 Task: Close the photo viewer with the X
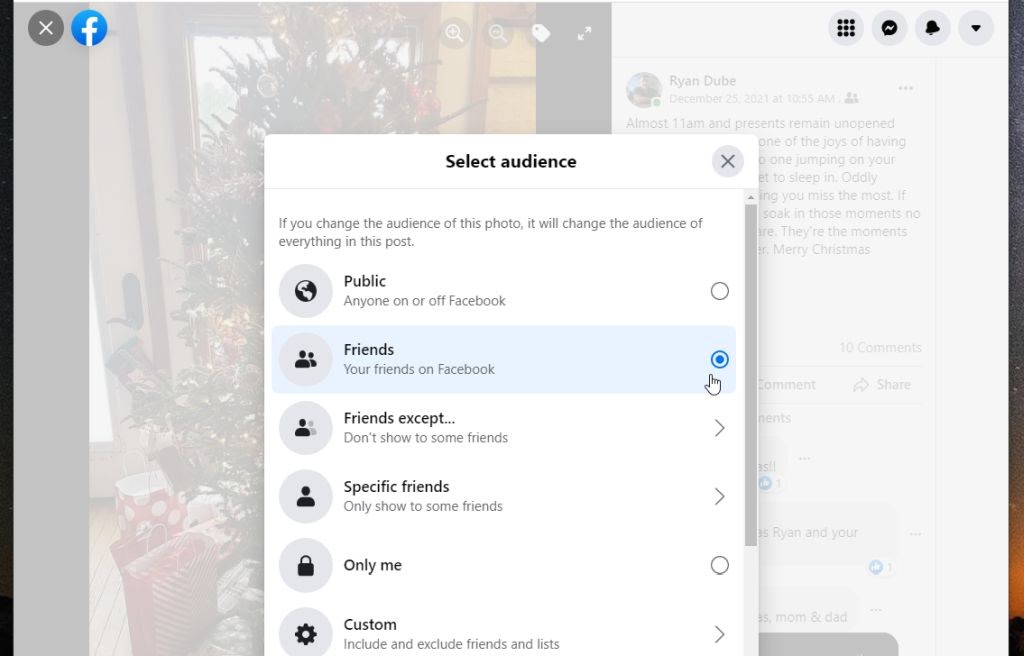pyautogui.click(x=46, y=28)
